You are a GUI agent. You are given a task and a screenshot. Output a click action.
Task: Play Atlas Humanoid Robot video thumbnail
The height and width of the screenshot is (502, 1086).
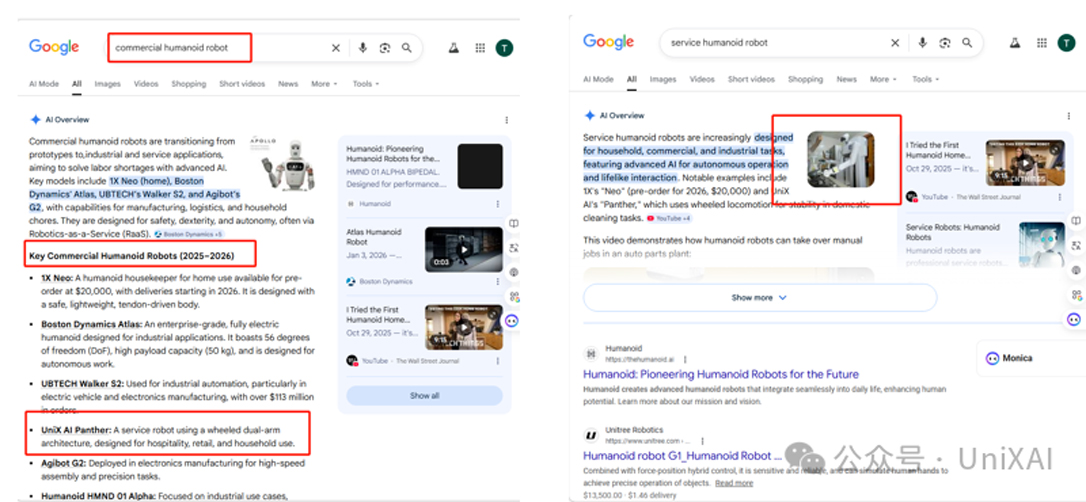click(463, 249)
